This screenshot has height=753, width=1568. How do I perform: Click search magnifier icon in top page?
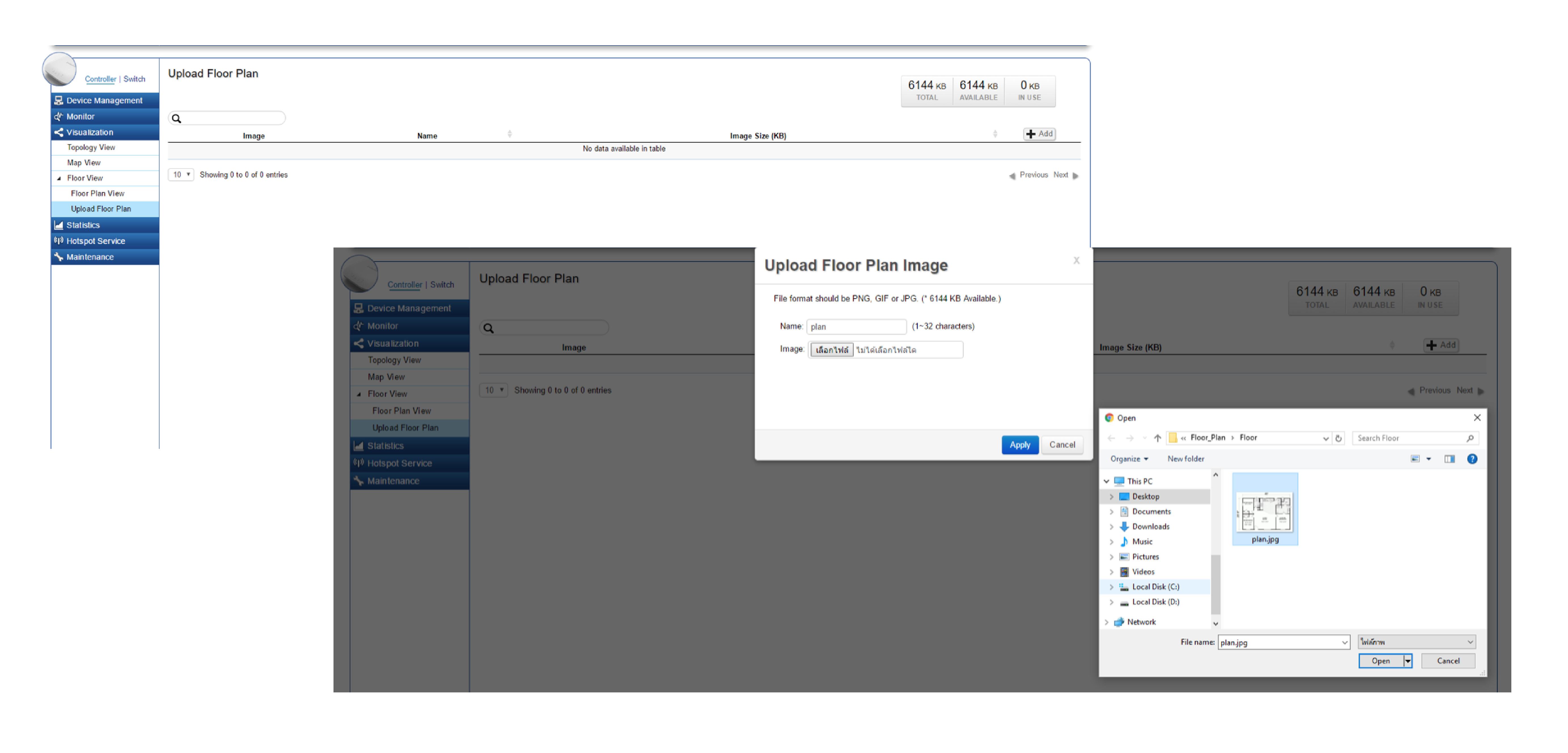point(177,119)
